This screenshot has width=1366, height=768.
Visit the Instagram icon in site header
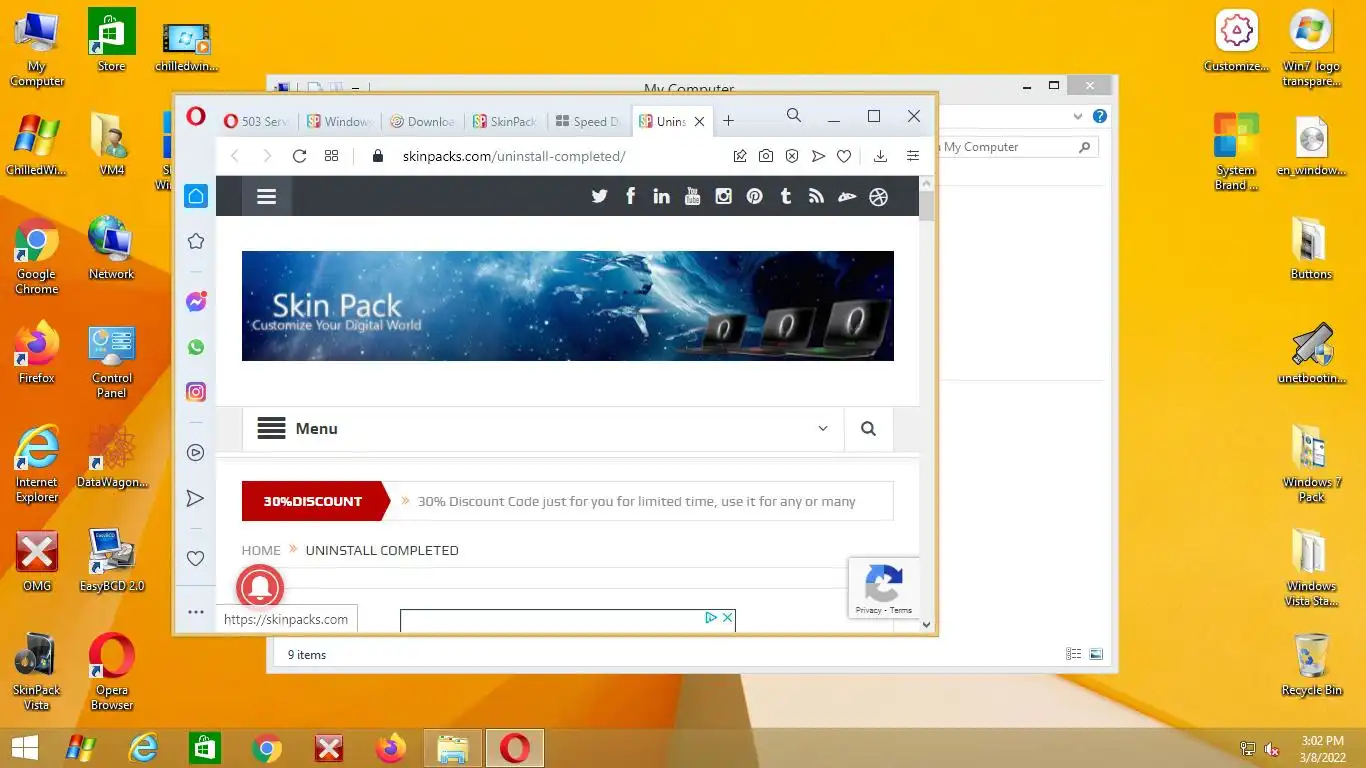[x=723, y=196]
